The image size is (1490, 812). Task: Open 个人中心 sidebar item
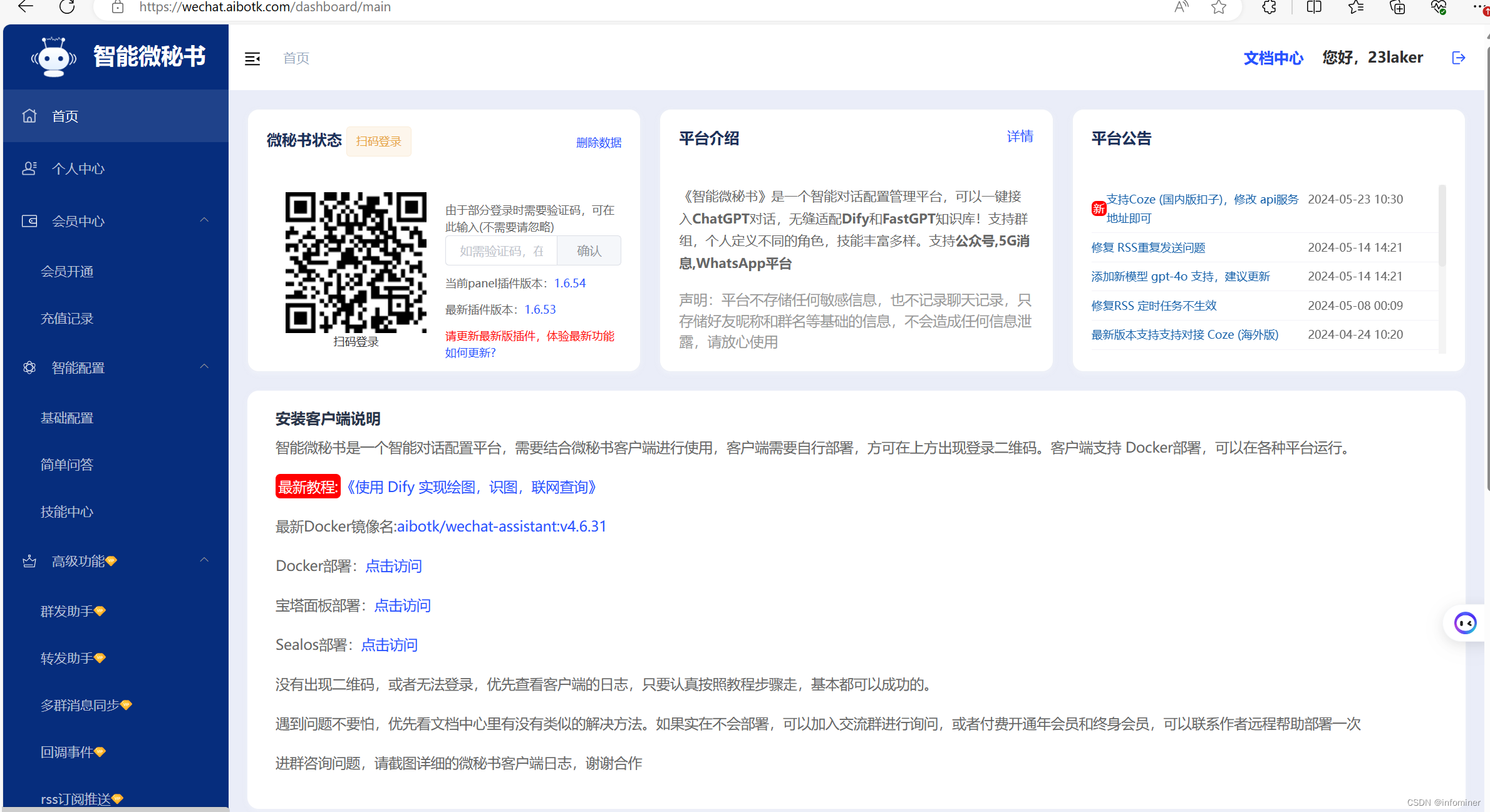[78, 169]
